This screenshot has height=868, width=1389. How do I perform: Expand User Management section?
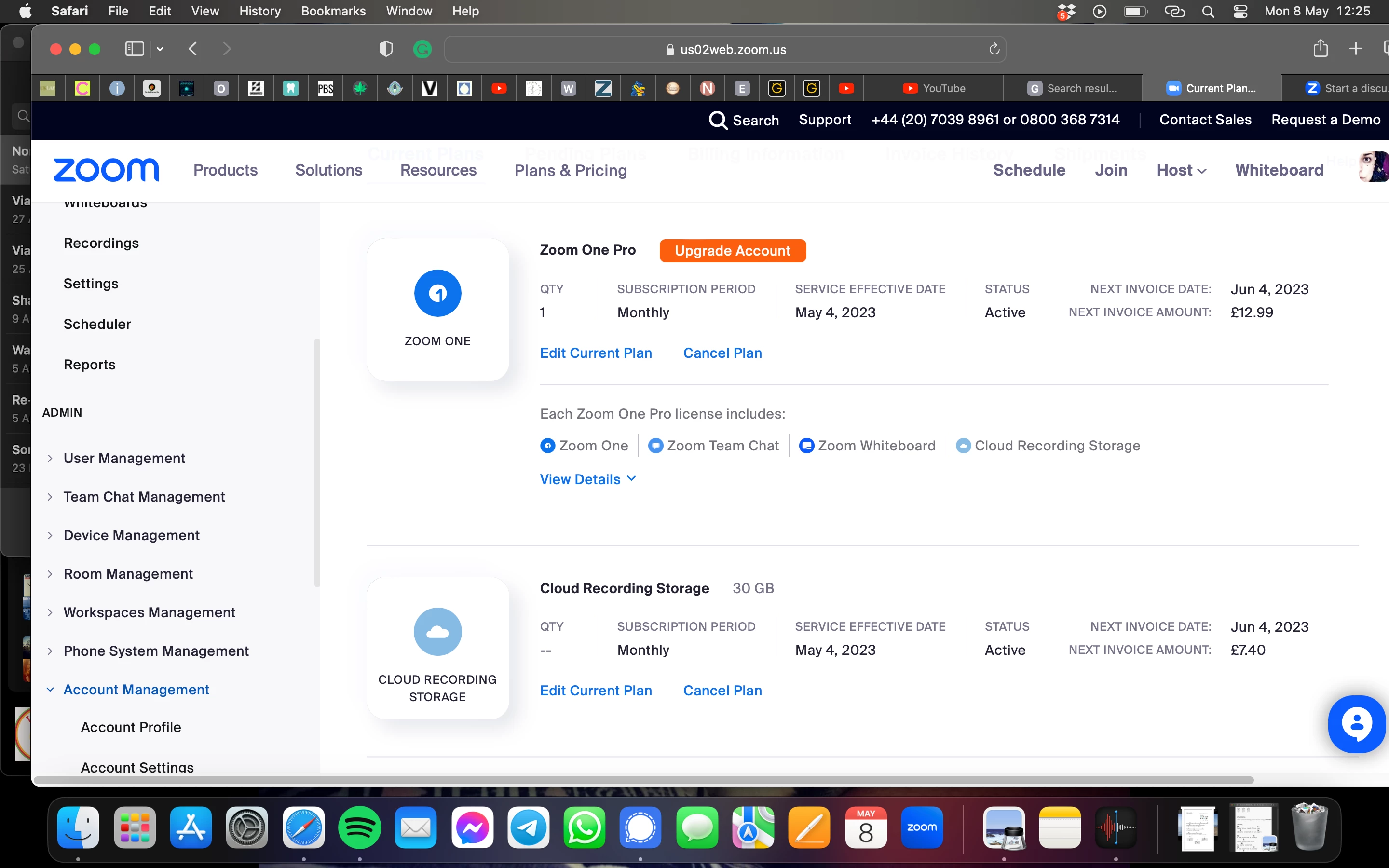pos(124,458)
